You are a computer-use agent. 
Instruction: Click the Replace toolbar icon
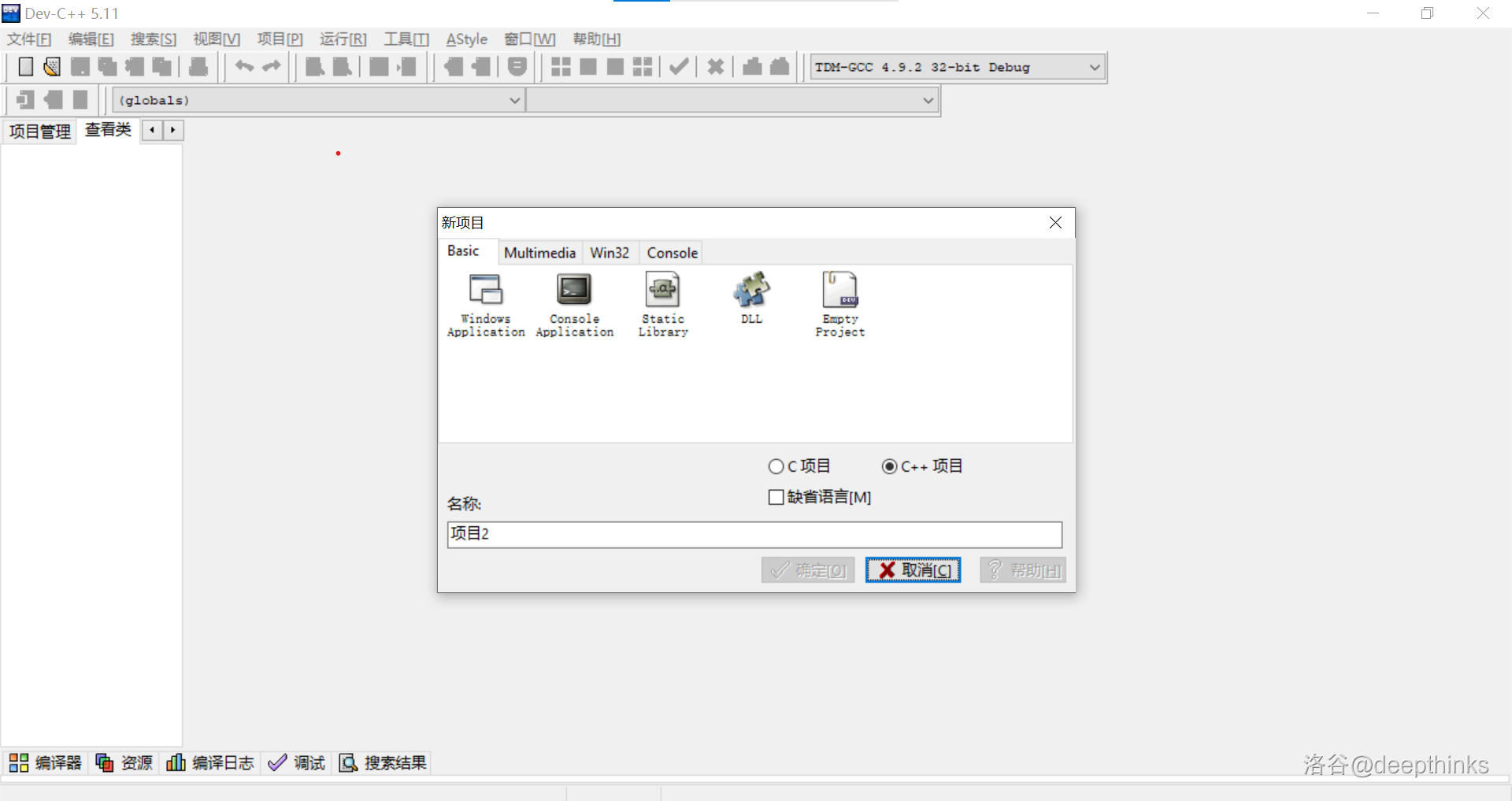pyautogui.click(x=342, y=67)
